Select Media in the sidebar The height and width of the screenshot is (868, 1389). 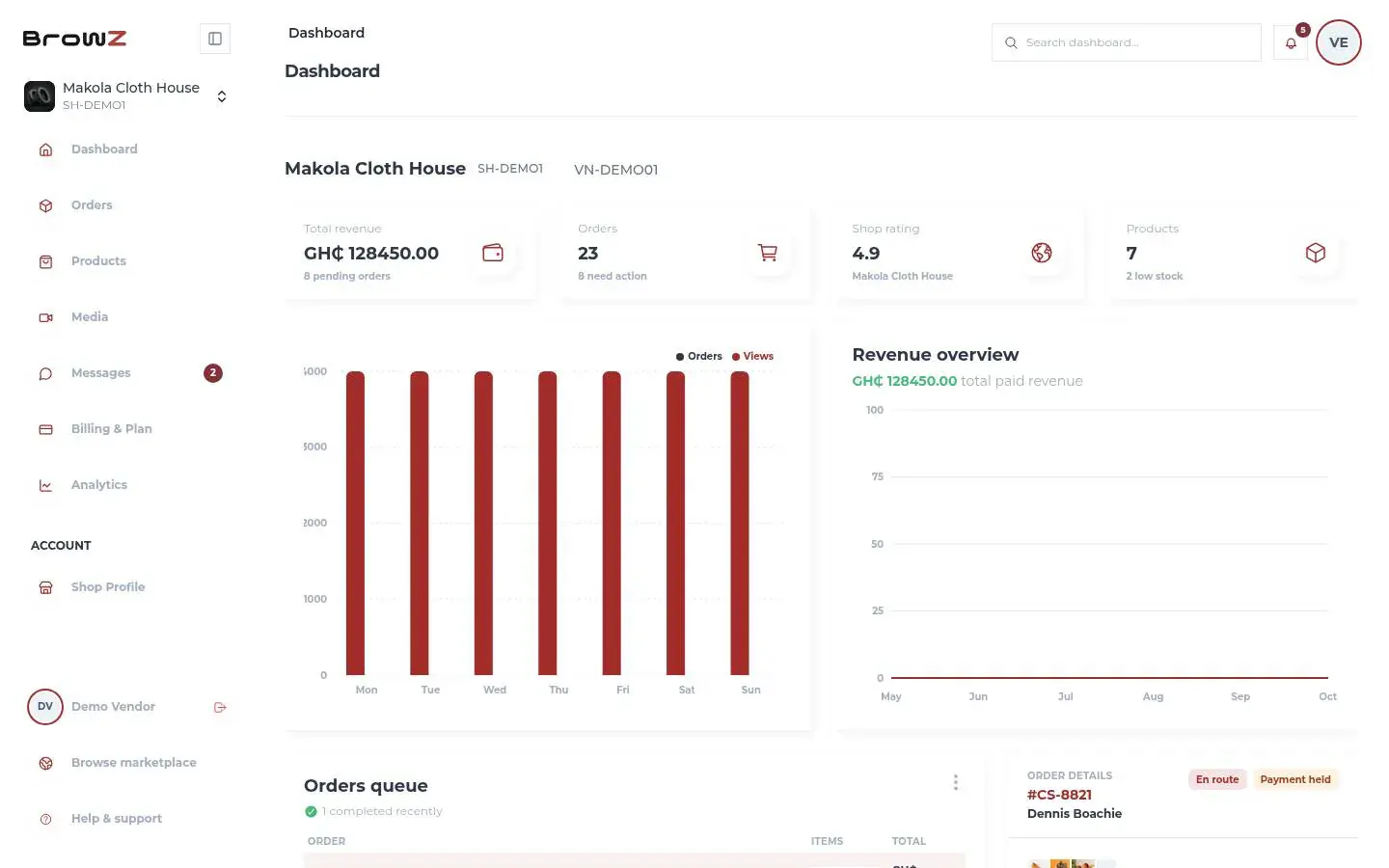[90, 317]
